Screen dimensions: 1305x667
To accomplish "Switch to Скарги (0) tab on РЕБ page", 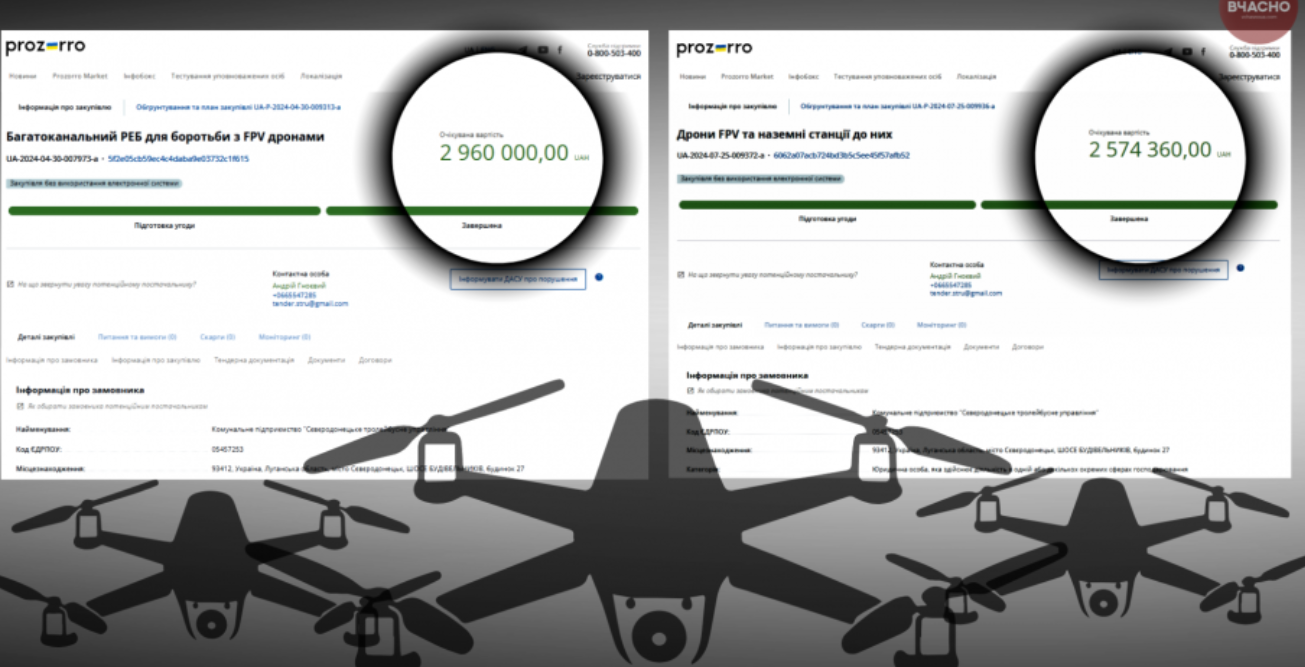I will tap(217, 337).
